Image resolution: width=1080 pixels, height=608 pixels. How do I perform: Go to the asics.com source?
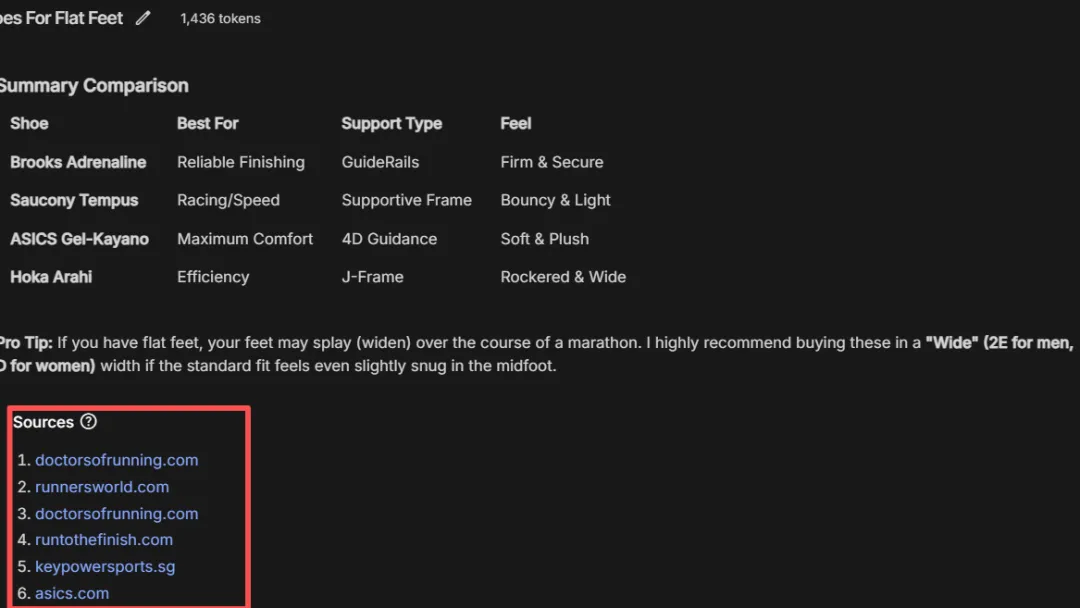tap(72, 593)
